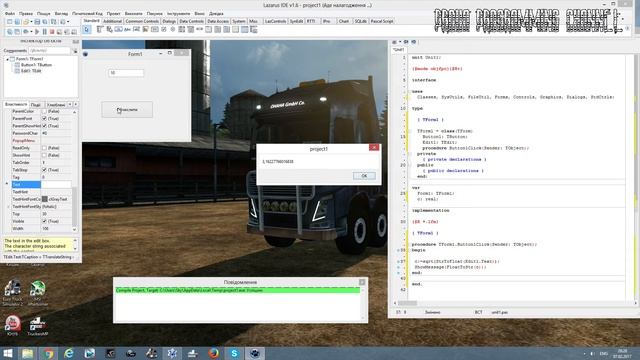Click the Open folder toolbar icon
Image resolution: width=640 pixels, height=360 pixels.
tap(26, 22)
